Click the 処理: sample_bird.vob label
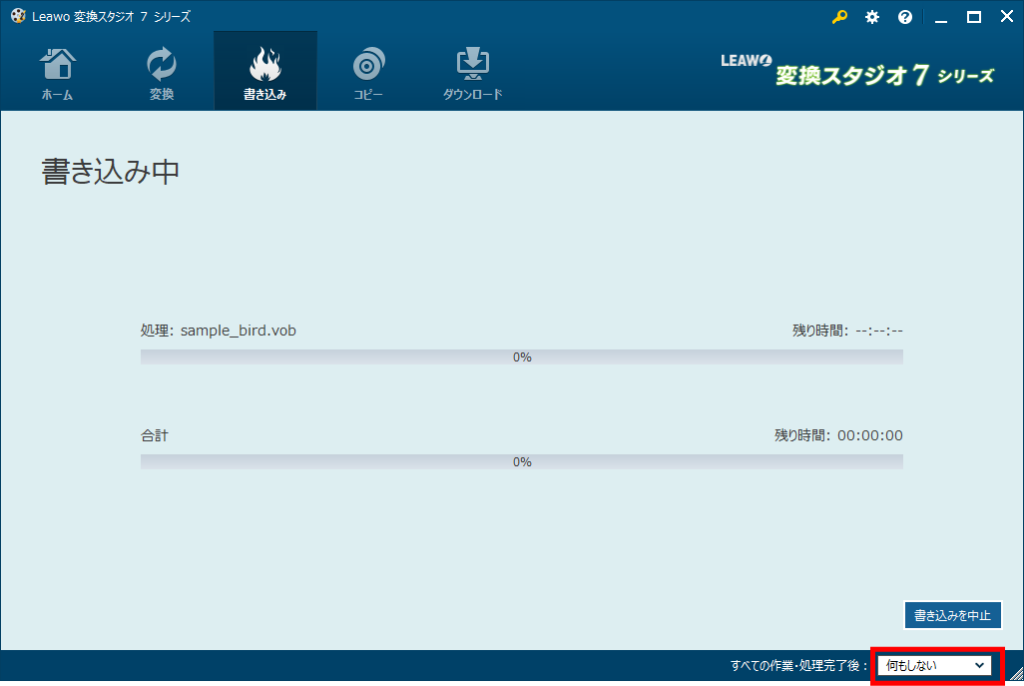1024x686 pixels. (x=219, y=331)
